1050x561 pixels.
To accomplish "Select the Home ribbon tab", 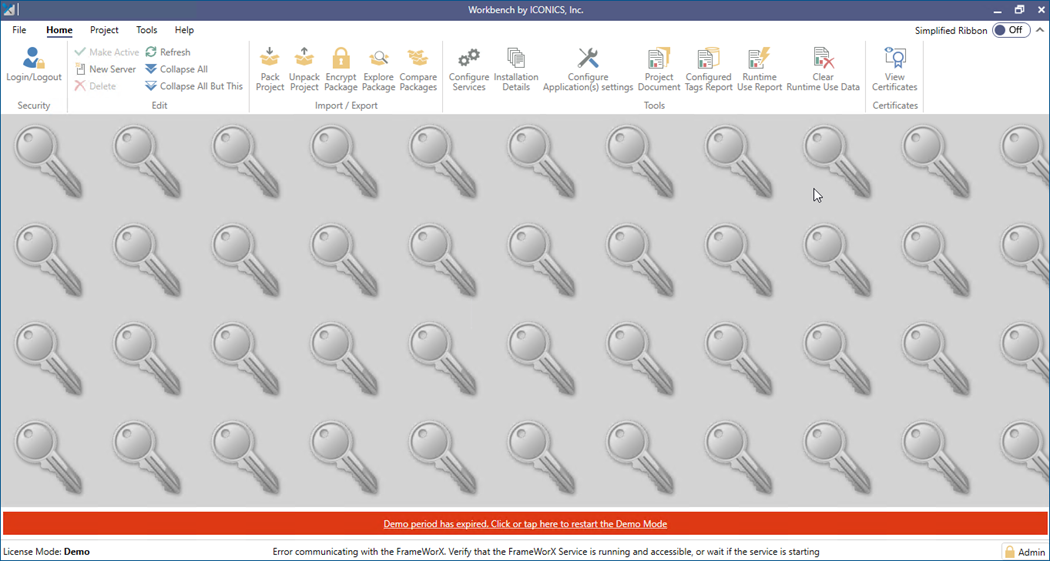I will click(x=60, y=30).
